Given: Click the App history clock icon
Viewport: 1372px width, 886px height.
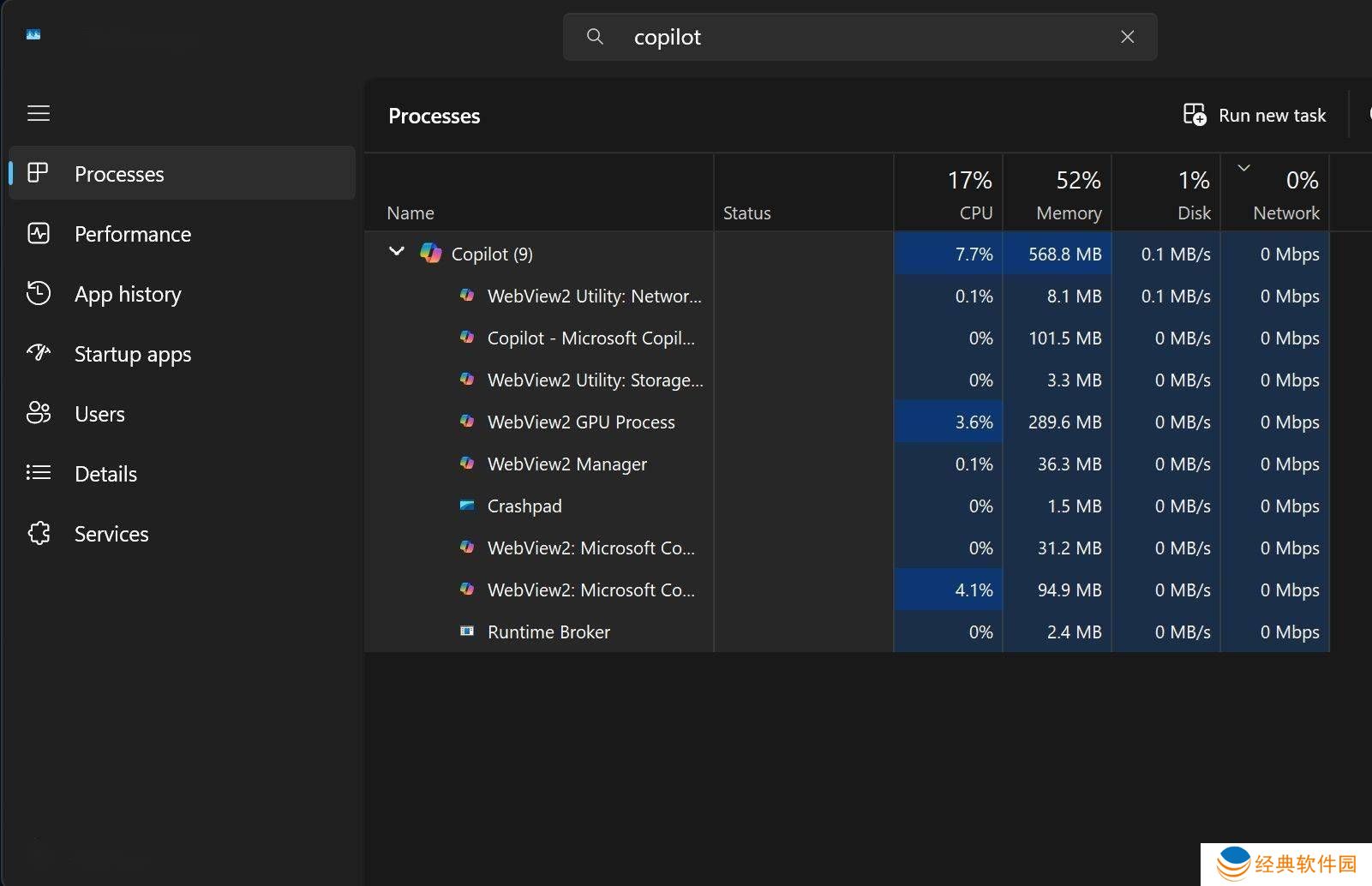Looking at the screenshot, I should pyautogui.click(x=39, y=294).
